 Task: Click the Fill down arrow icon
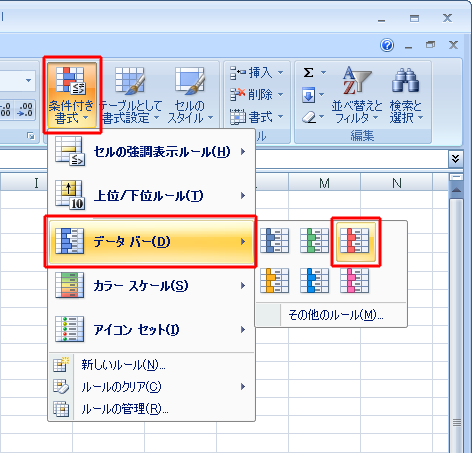(x=308, y=95)
